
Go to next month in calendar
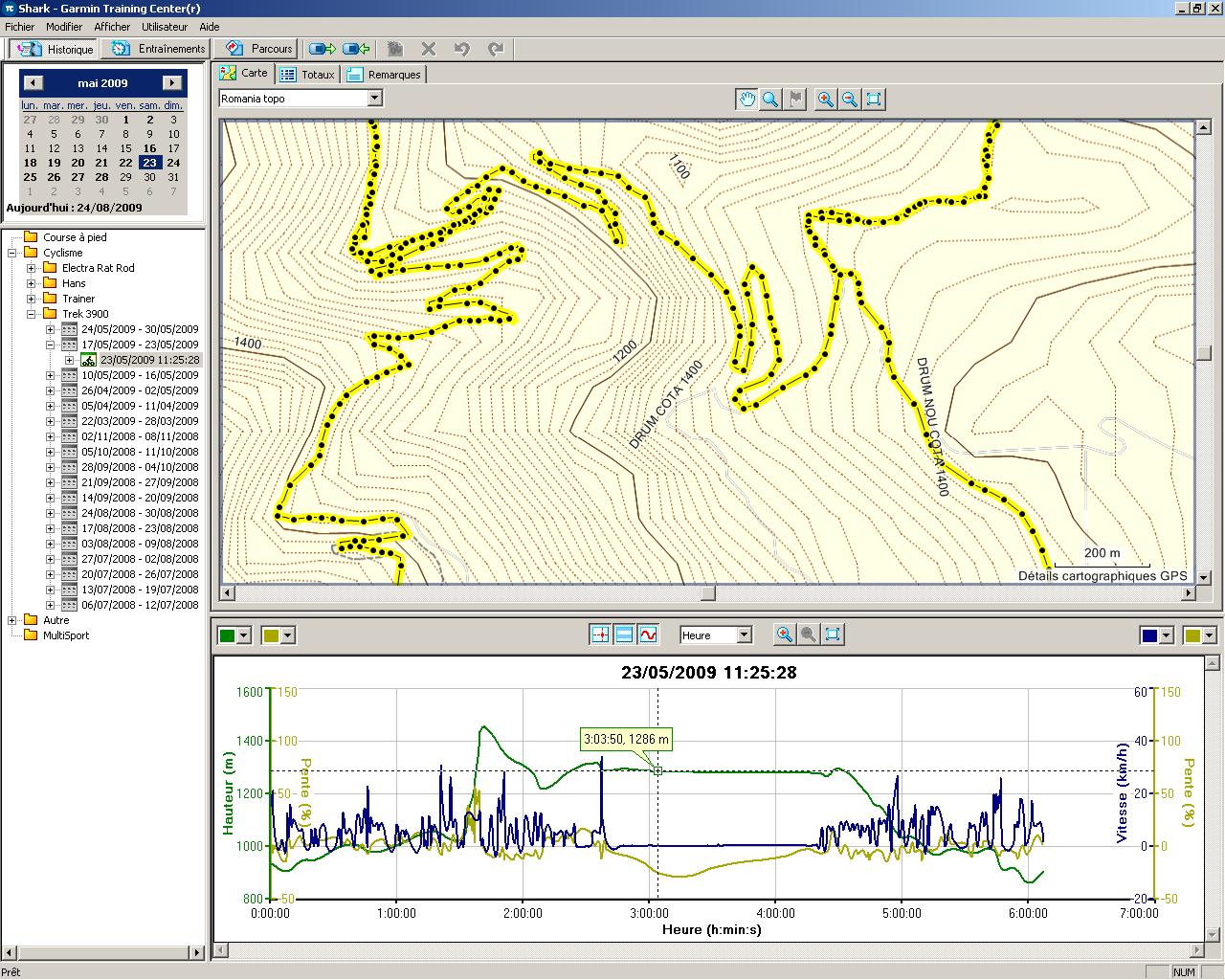pyautogui.click(x=172, y=83)
